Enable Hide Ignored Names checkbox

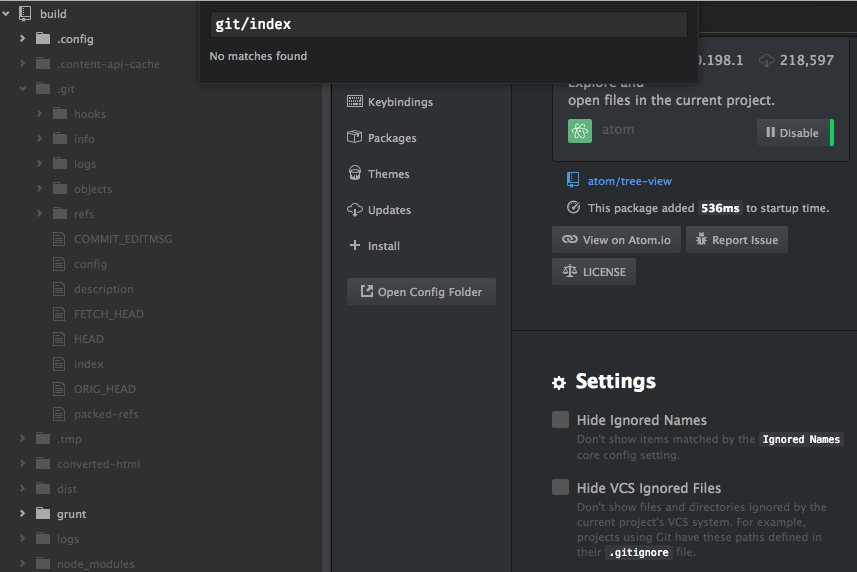click(x=560, y=420)
